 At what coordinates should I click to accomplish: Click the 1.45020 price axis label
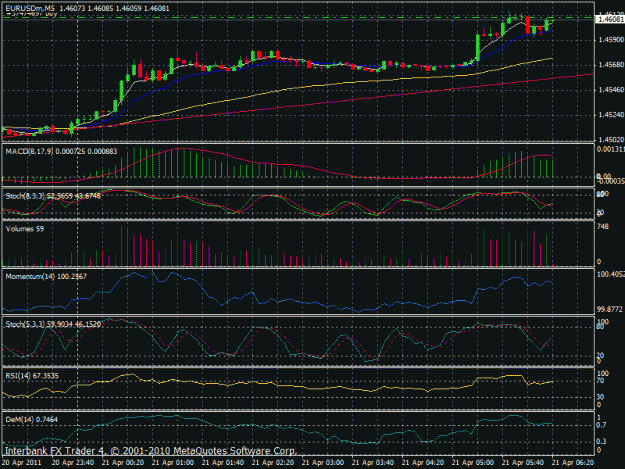tap(611, 140)
